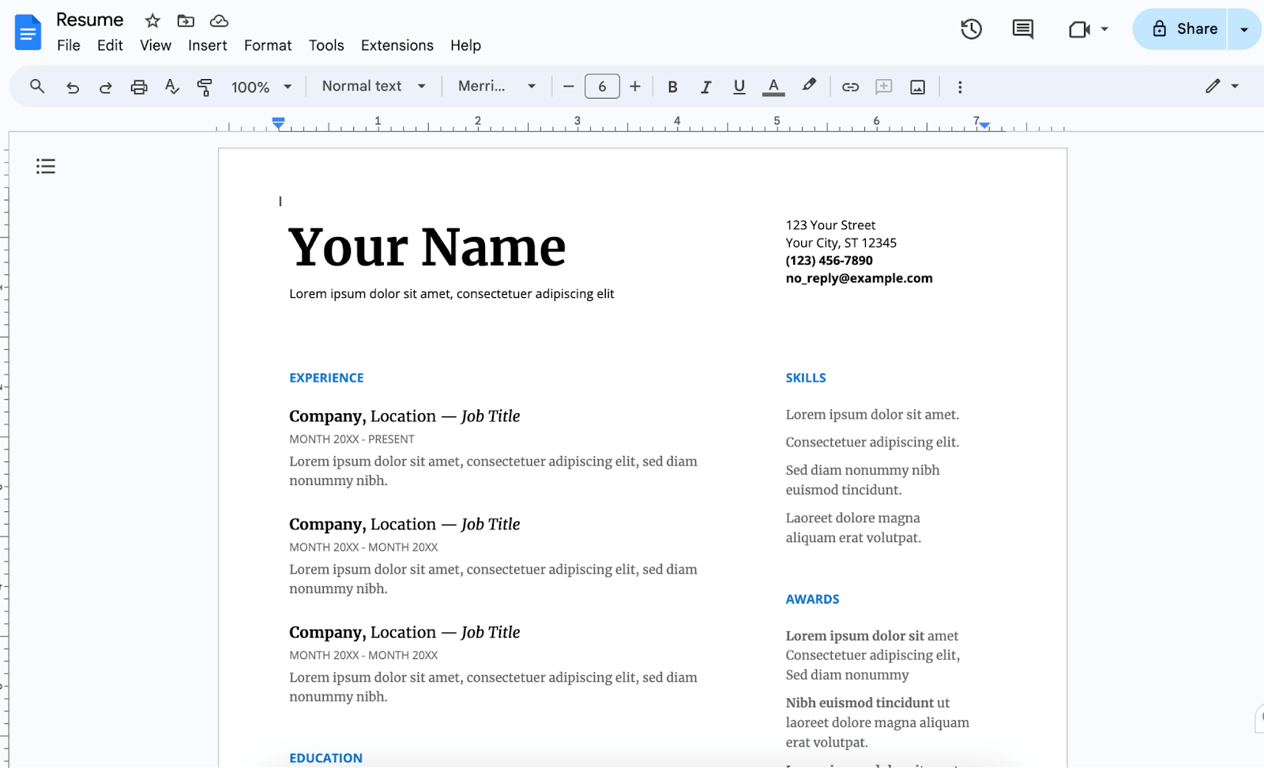Screen dimensions: 1264x768
Task: Insert a link
Action: 850,87
